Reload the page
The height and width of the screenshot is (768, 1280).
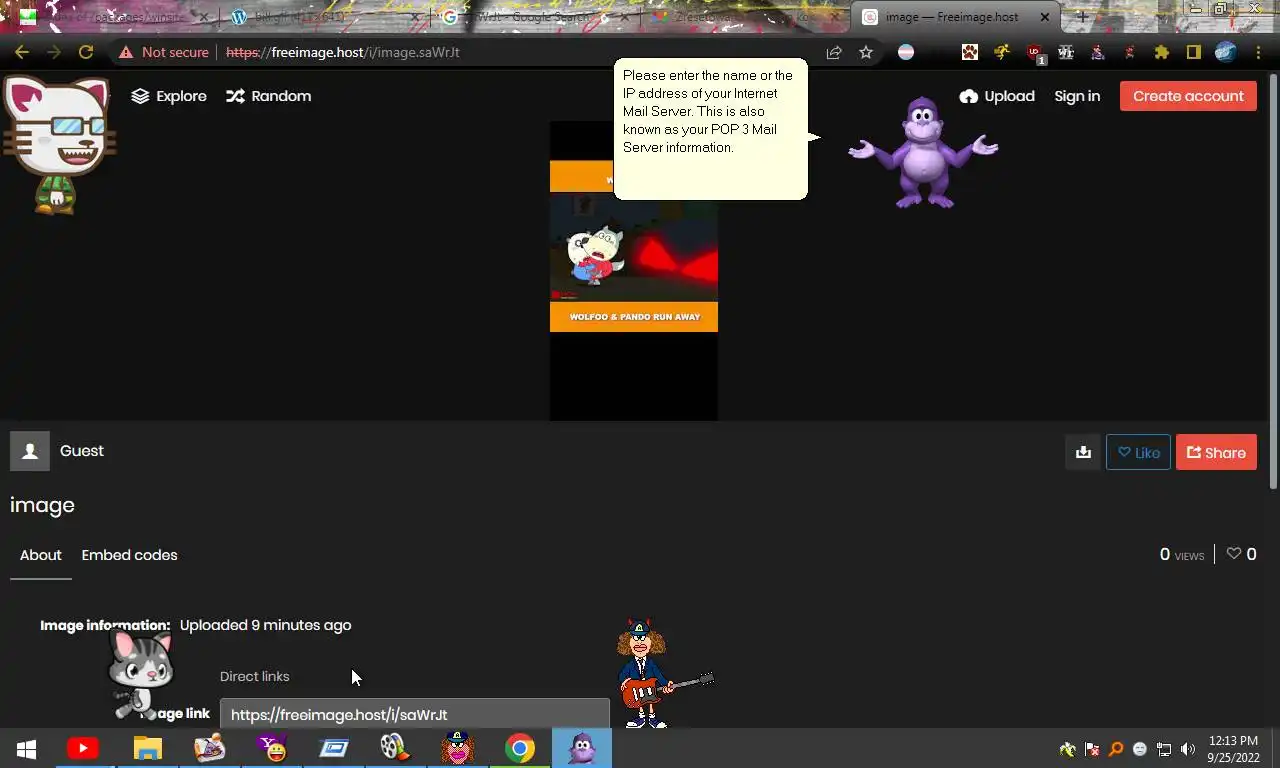pos(86,52)
